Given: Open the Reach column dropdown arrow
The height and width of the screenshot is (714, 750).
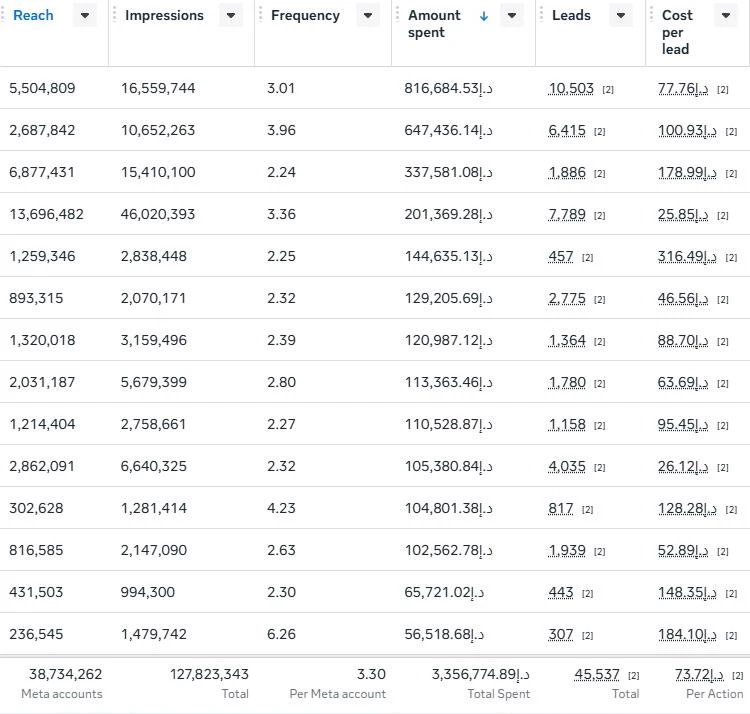Looking at the screenshot, I should pyautogui.click(x=85, y=16).
